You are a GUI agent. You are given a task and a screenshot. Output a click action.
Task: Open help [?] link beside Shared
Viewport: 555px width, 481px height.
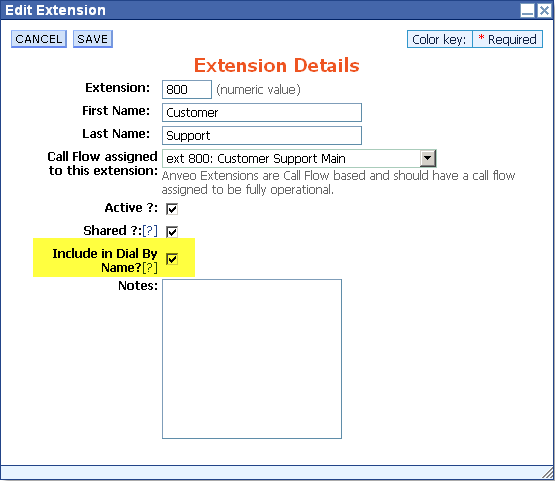(x=150, y=231)
